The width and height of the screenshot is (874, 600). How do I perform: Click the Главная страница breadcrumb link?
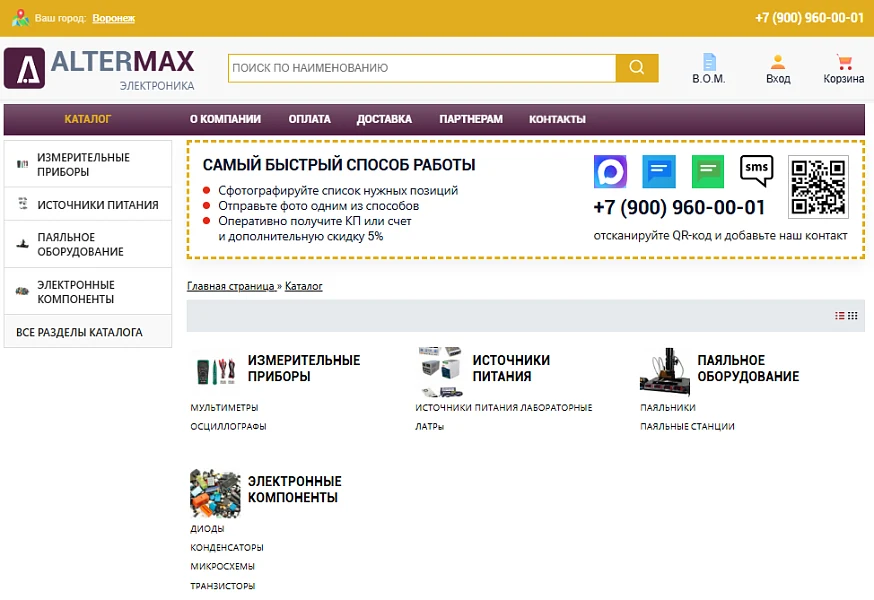231,286
